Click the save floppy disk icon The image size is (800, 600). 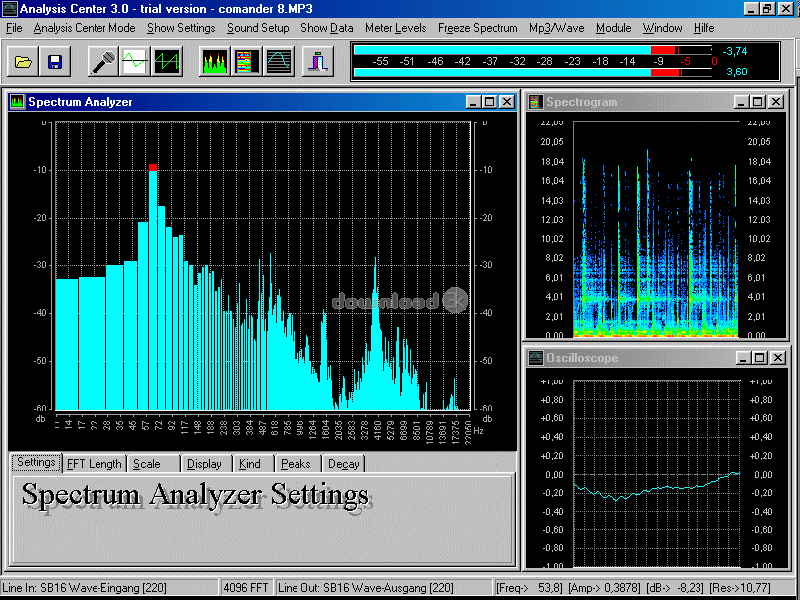(54, 63)
